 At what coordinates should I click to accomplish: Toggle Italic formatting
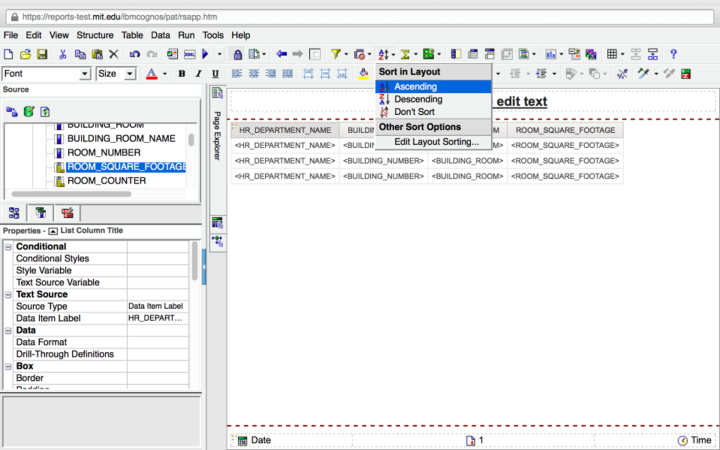(198, 74)
